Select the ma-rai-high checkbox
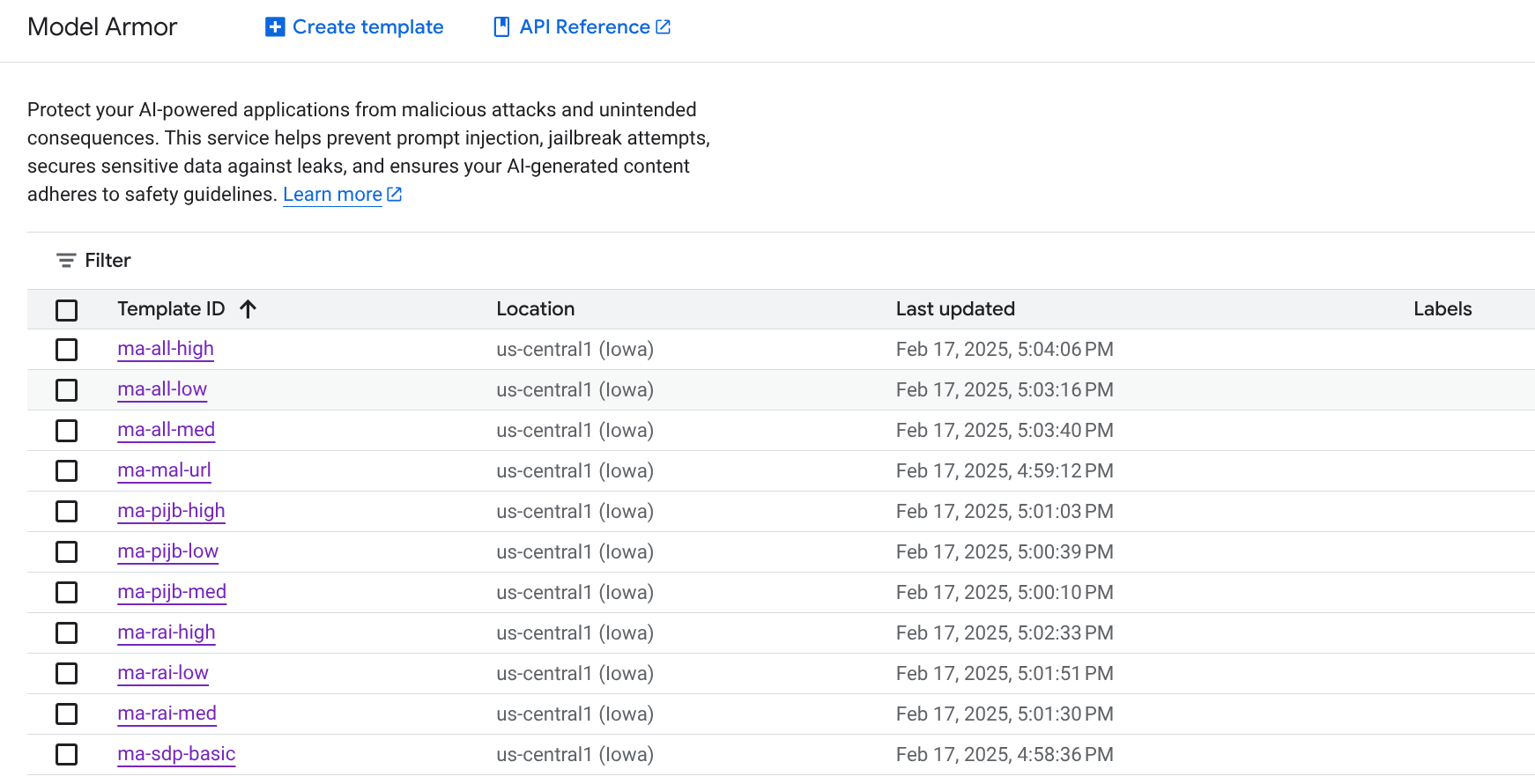 click(x=66, y=633)
